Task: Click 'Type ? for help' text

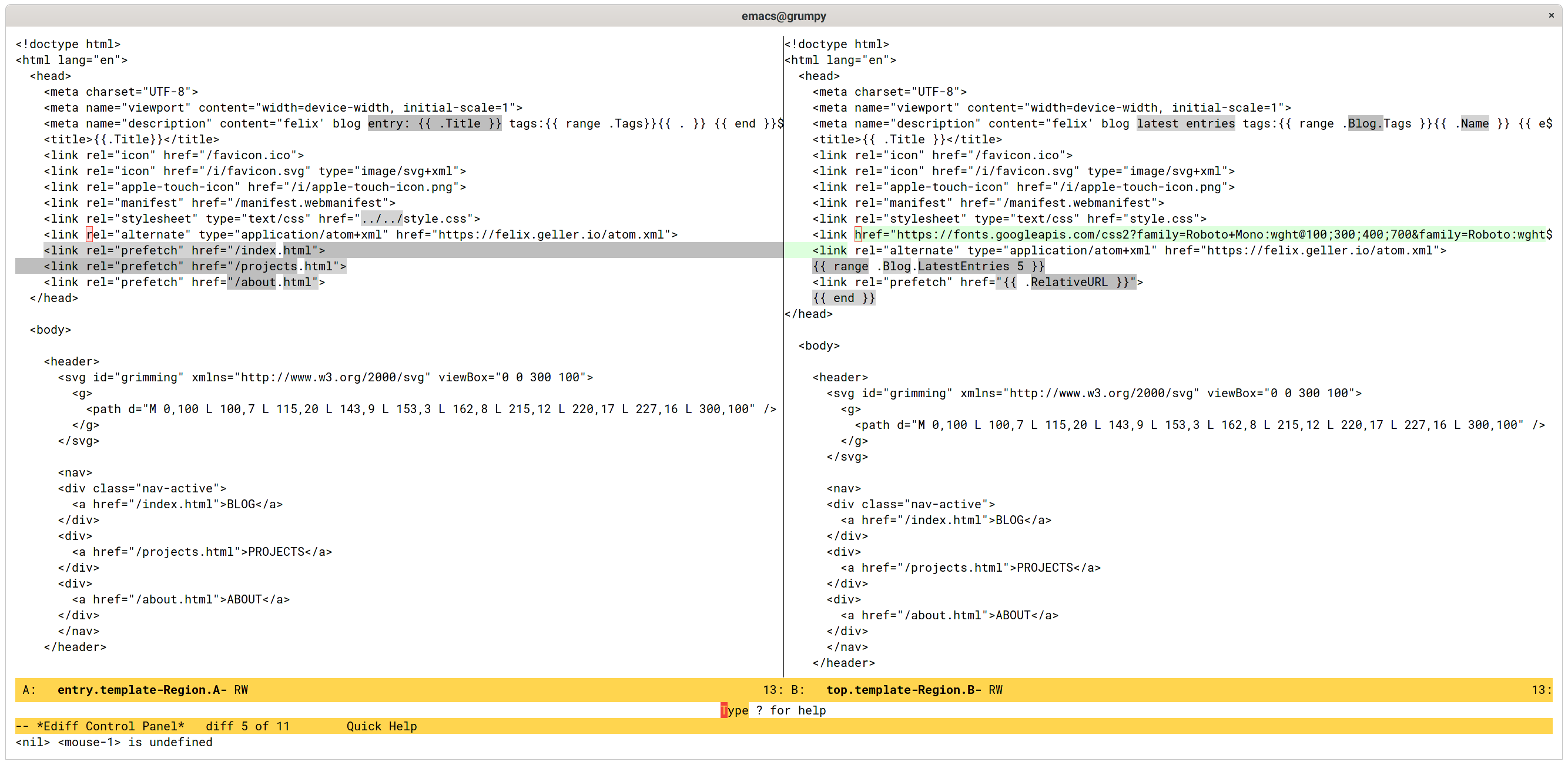Action: pyautogui.click(x=773, y=710)
